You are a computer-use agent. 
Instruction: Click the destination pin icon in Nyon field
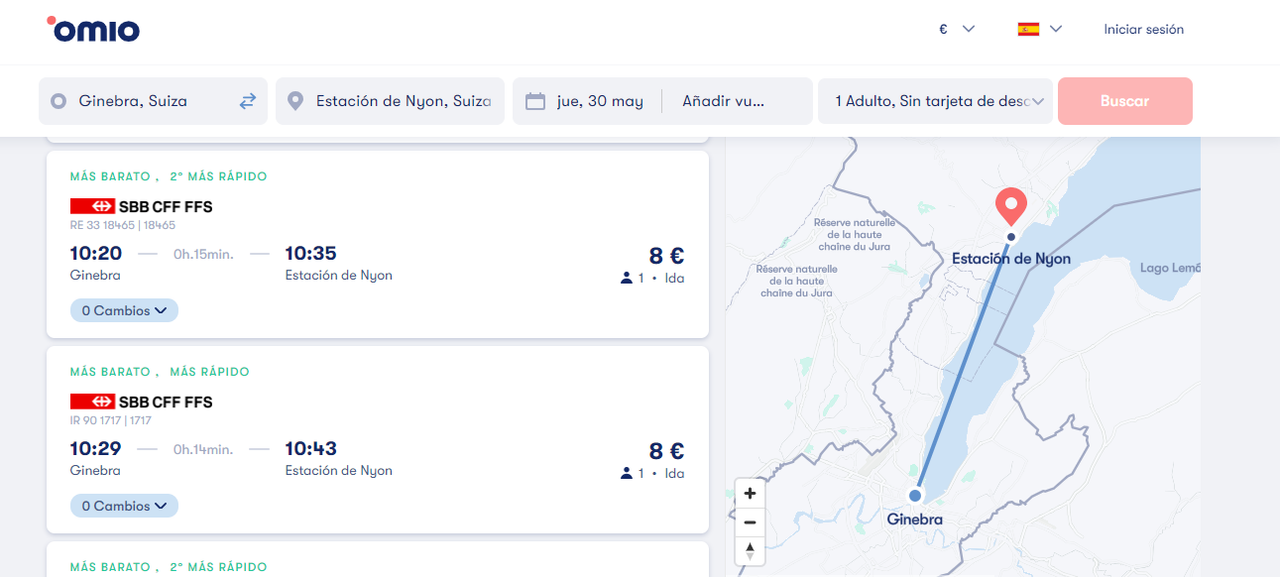click(x=295, y=101)
